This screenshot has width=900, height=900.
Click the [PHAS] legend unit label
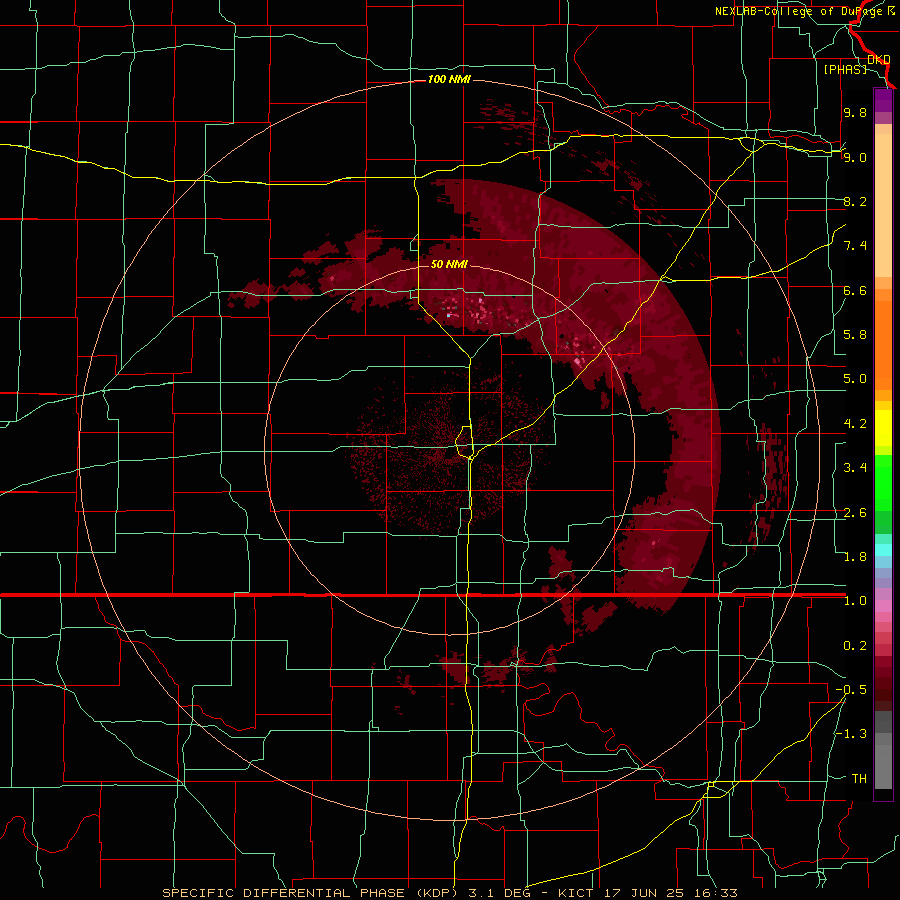845,69
